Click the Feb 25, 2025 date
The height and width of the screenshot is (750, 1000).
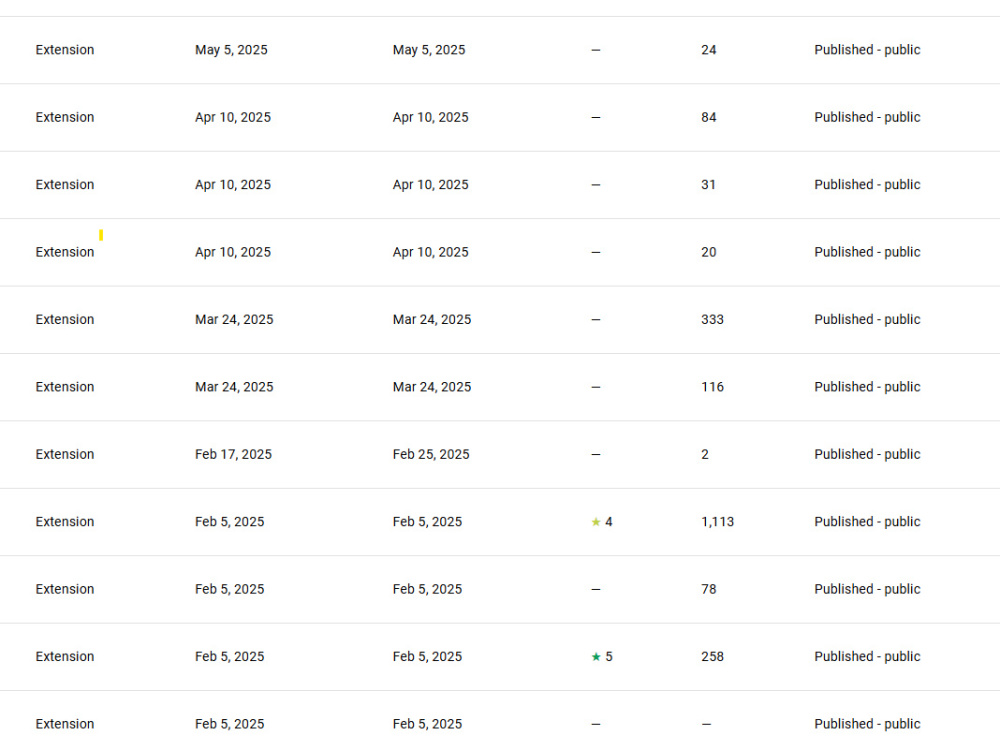click(x=431, y=454)
